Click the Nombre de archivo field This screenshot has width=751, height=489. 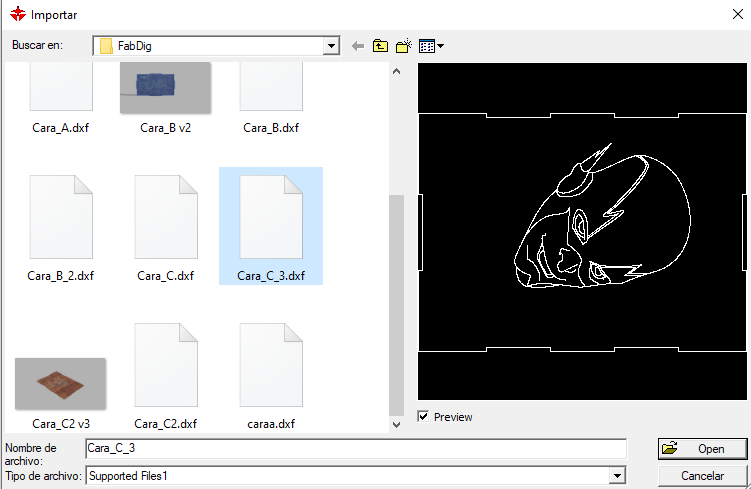(x=356, y=448)
